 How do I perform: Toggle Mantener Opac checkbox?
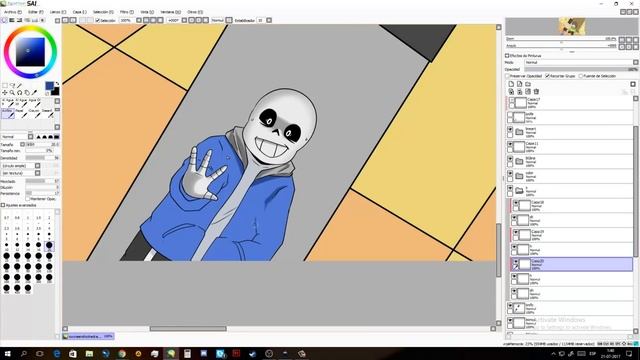[x=28, y=199]
